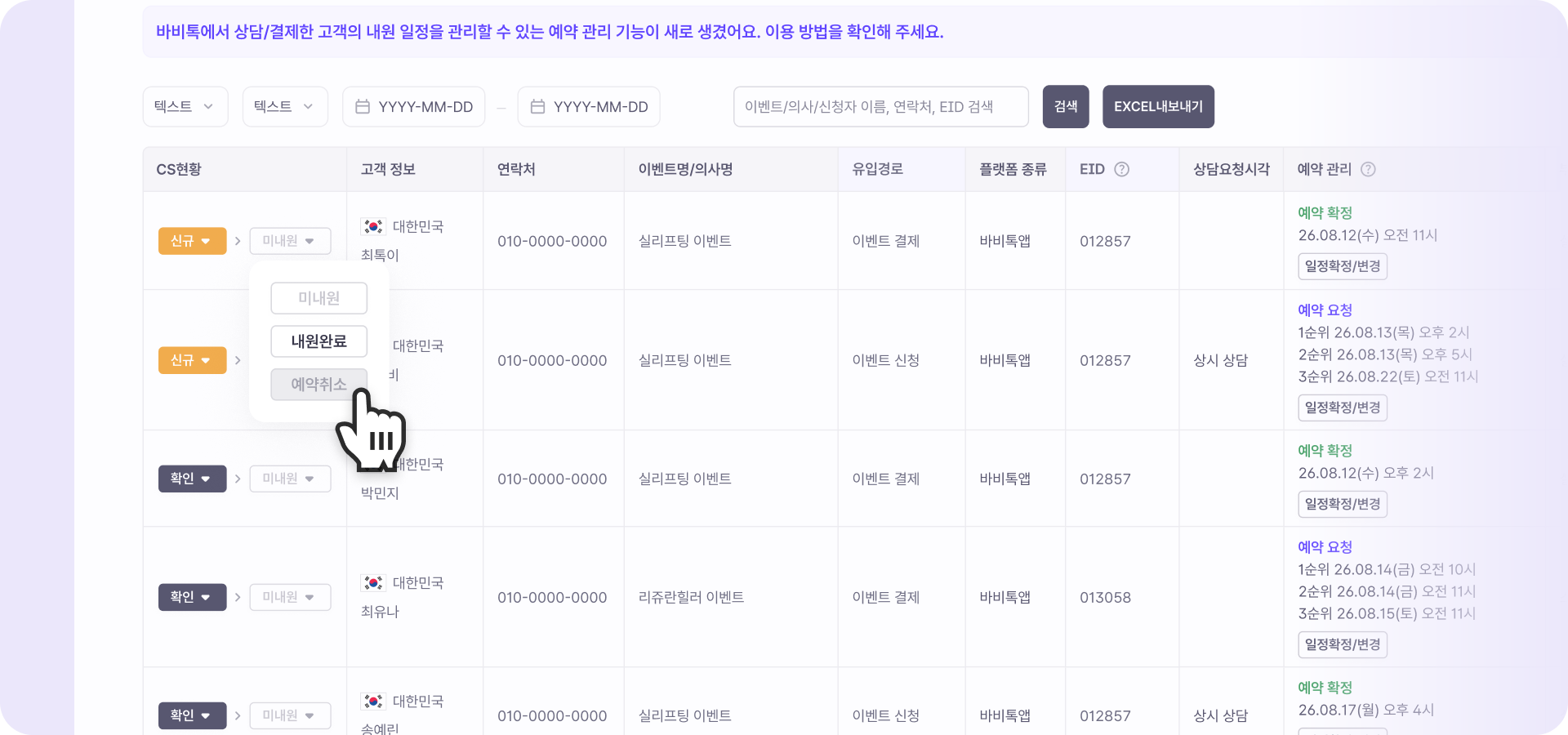Image resolution: width=1568 pixels, height=735 pixels.
Task: Select 예약취소 from the open menu
Action: [x=318, y=384]
